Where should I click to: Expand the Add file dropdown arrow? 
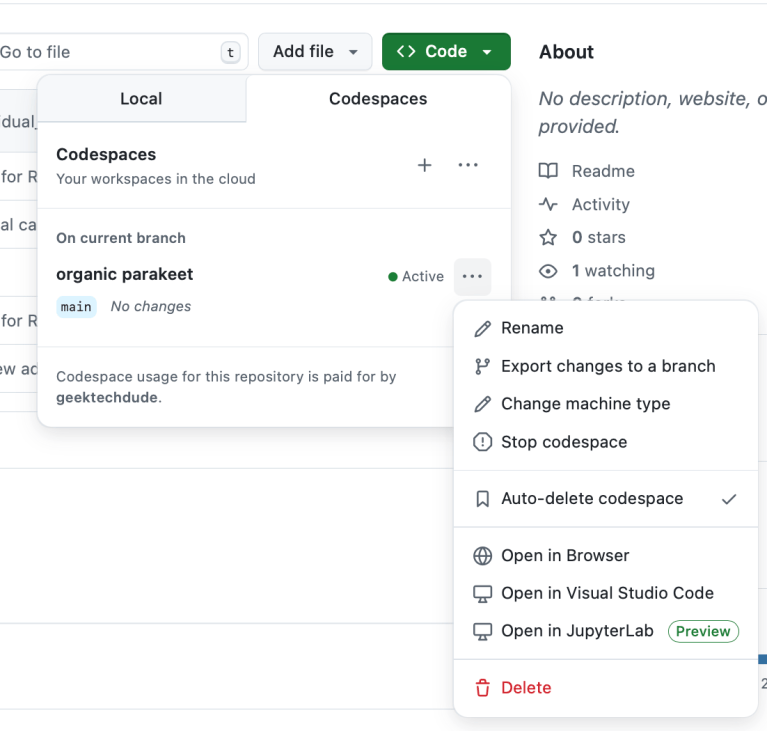pos(353,52)
